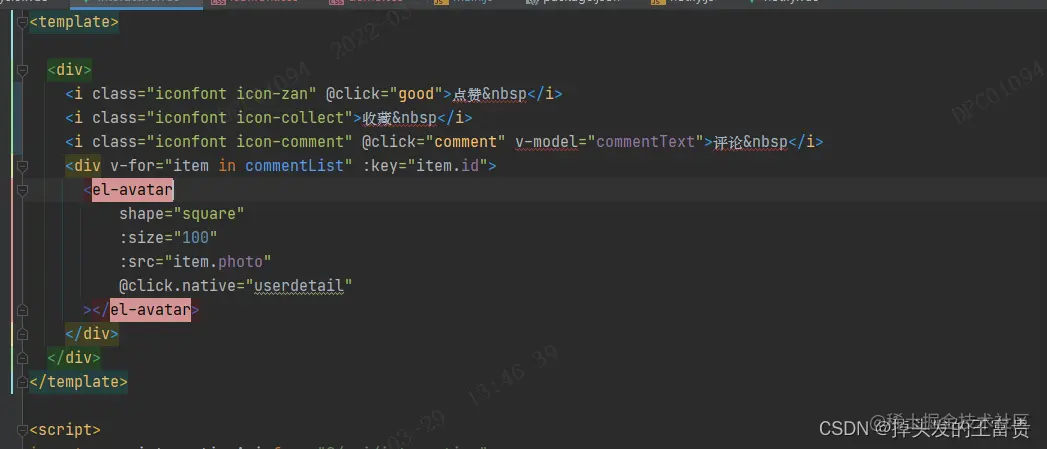Click the @click="good" handler
Screen dimensions: 1047x449
(385, 94)
